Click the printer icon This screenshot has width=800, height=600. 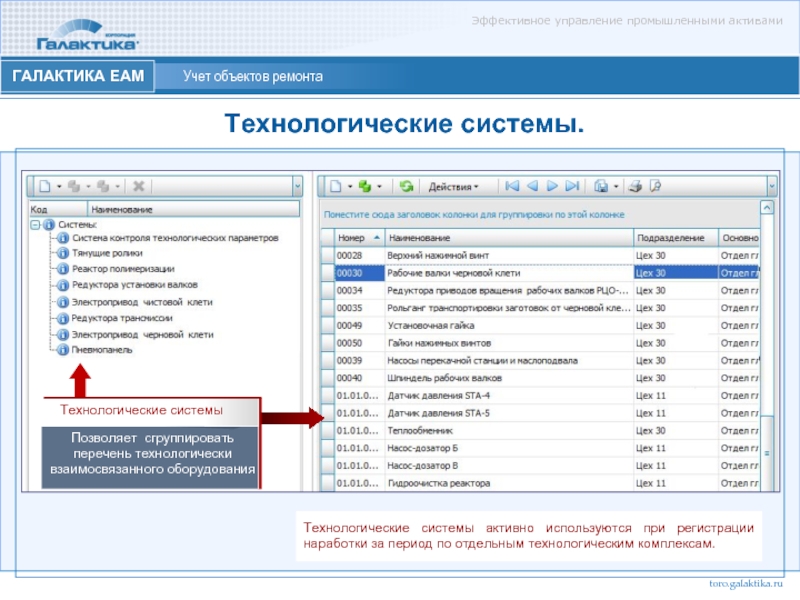coord(635,186)
